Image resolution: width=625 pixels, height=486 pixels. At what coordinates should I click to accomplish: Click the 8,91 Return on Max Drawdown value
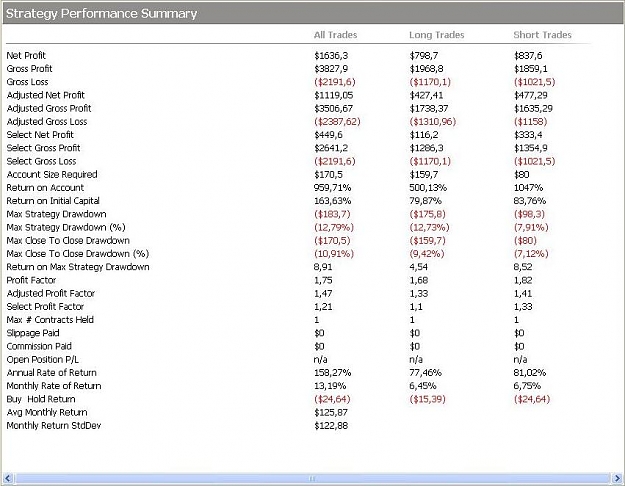pos(323,267)
